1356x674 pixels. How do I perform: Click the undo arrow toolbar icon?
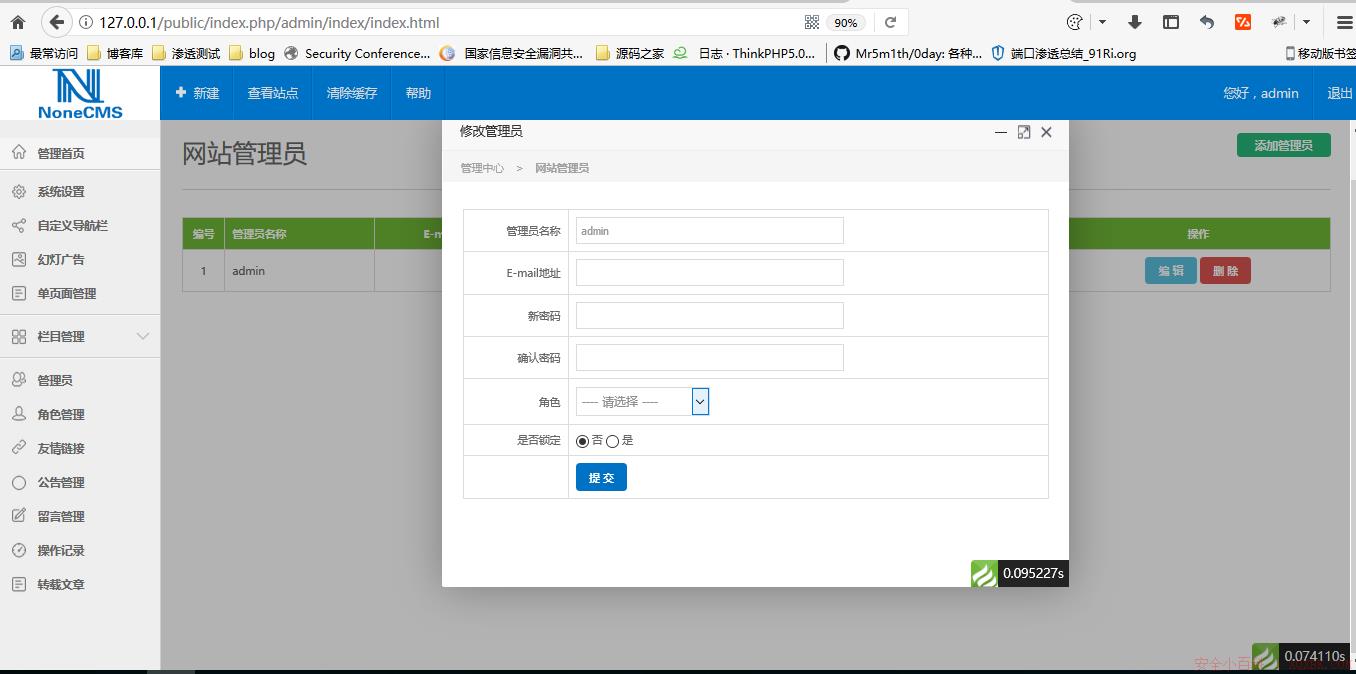pos(1207,22)
